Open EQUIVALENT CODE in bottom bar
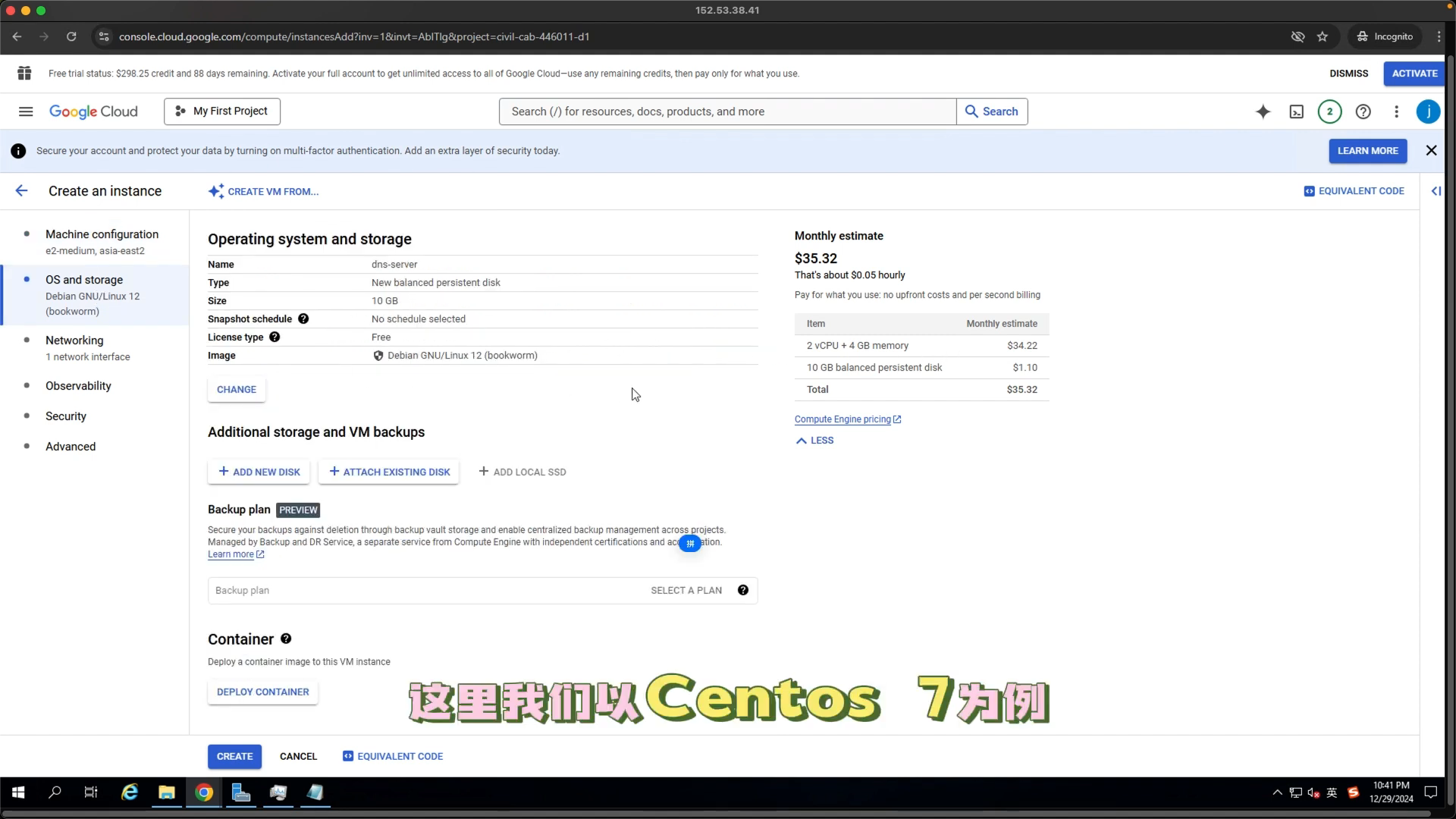The width and height of the screenshot is (1456, 819). [x=393, y=756]
